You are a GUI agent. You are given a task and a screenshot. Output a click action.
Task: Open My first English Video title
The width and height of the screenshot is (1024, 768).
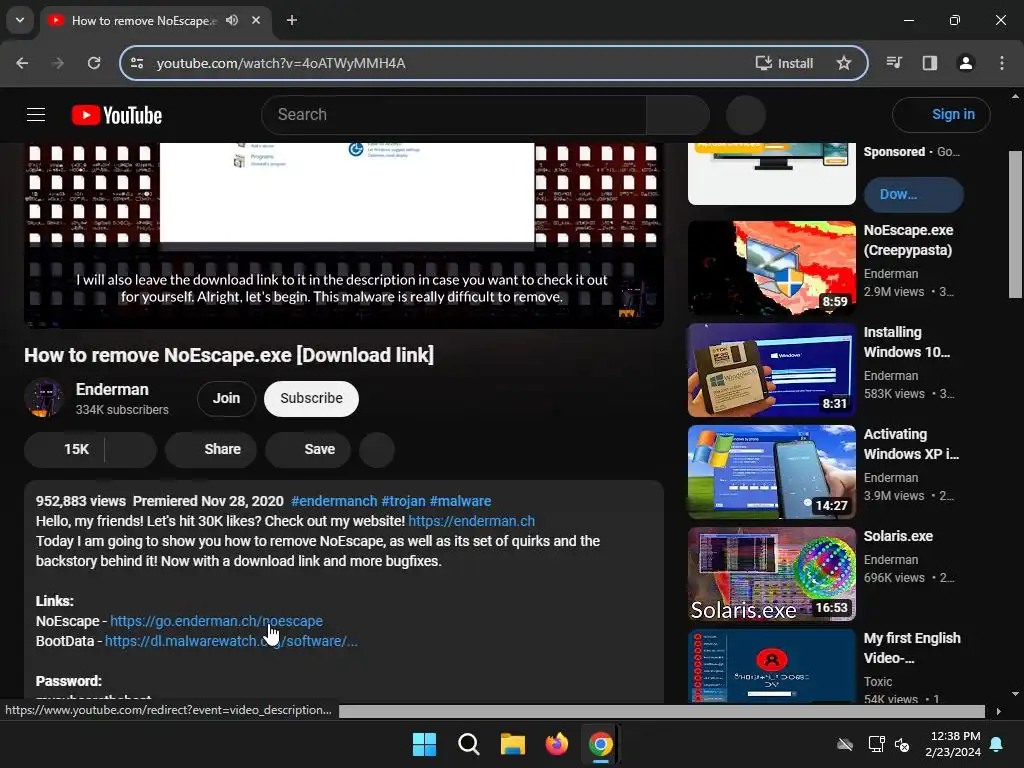[x=912, y=648]
